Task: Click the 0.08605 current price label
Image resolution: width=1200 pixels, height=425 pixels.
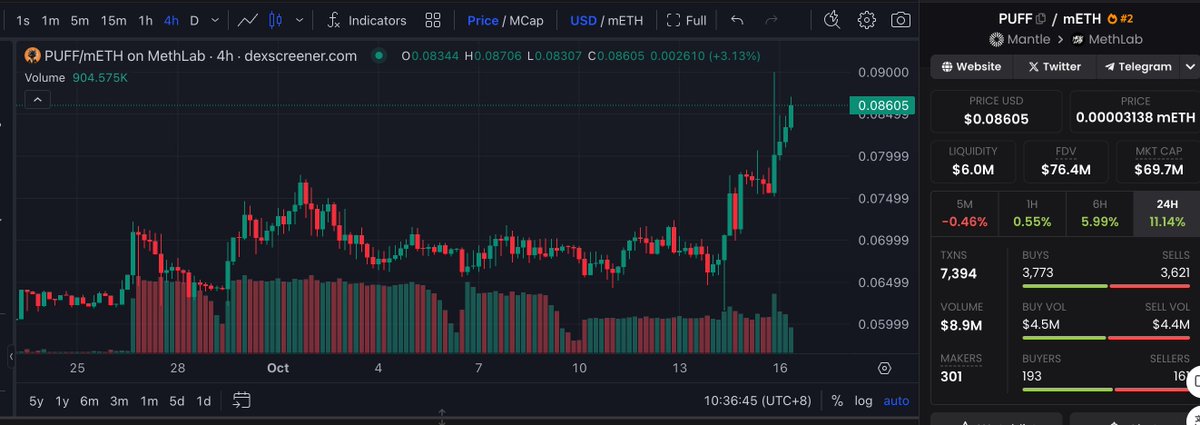Action: [880, 105]
